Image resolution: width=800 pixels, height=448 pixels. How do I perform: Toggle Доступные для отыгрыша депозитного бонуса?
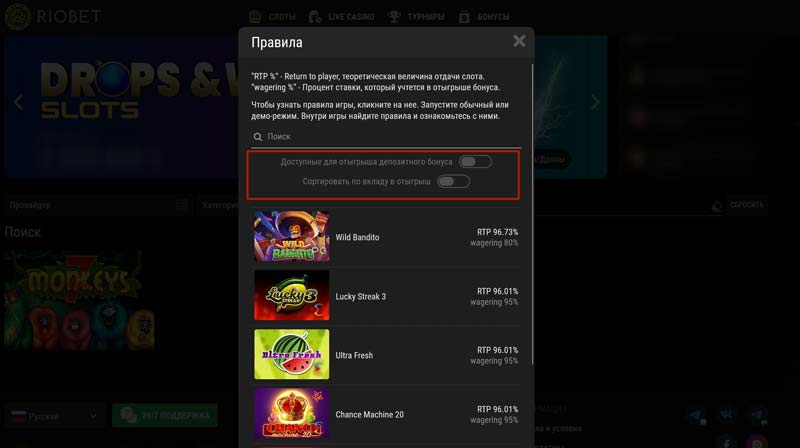click(x=475, y=162)
